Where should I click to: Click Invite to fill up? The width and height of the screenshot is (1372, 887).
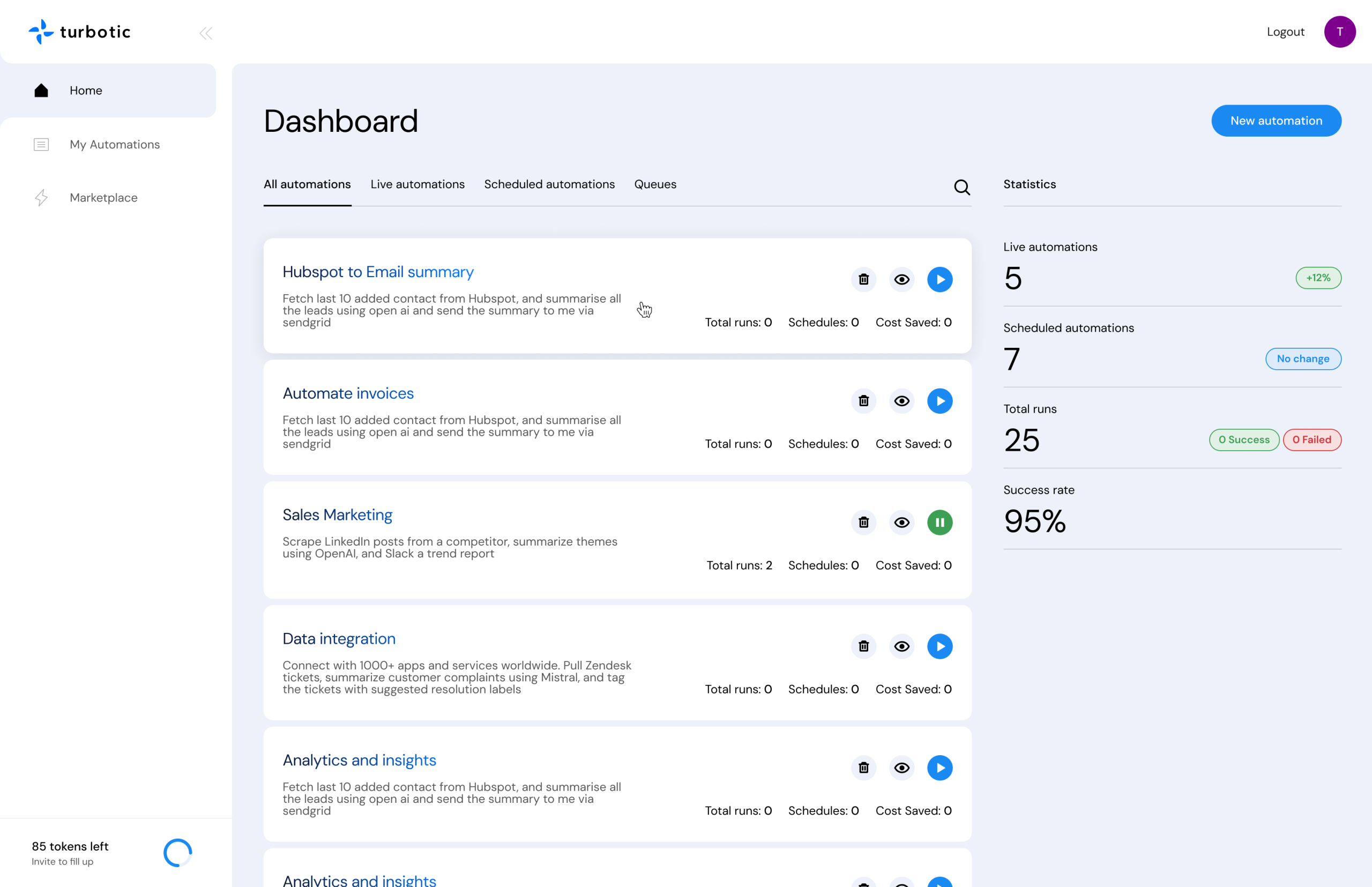62,862
